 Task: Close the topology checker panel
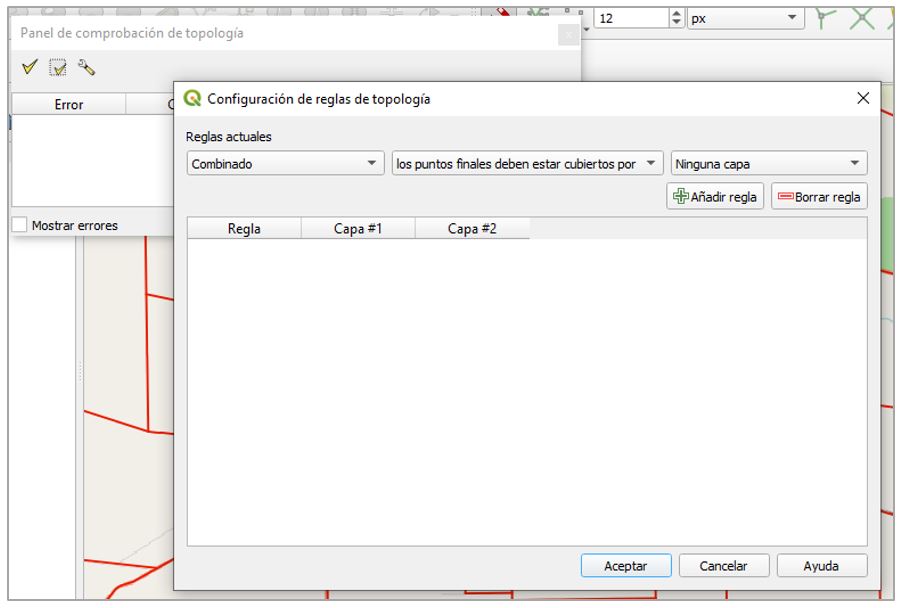click(x=568, y=35)
